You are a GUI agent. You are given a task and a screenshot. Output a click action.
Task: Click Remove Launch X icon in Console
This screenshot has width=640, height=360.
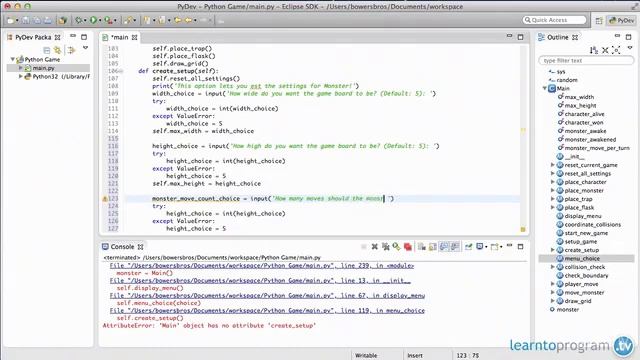374,247
